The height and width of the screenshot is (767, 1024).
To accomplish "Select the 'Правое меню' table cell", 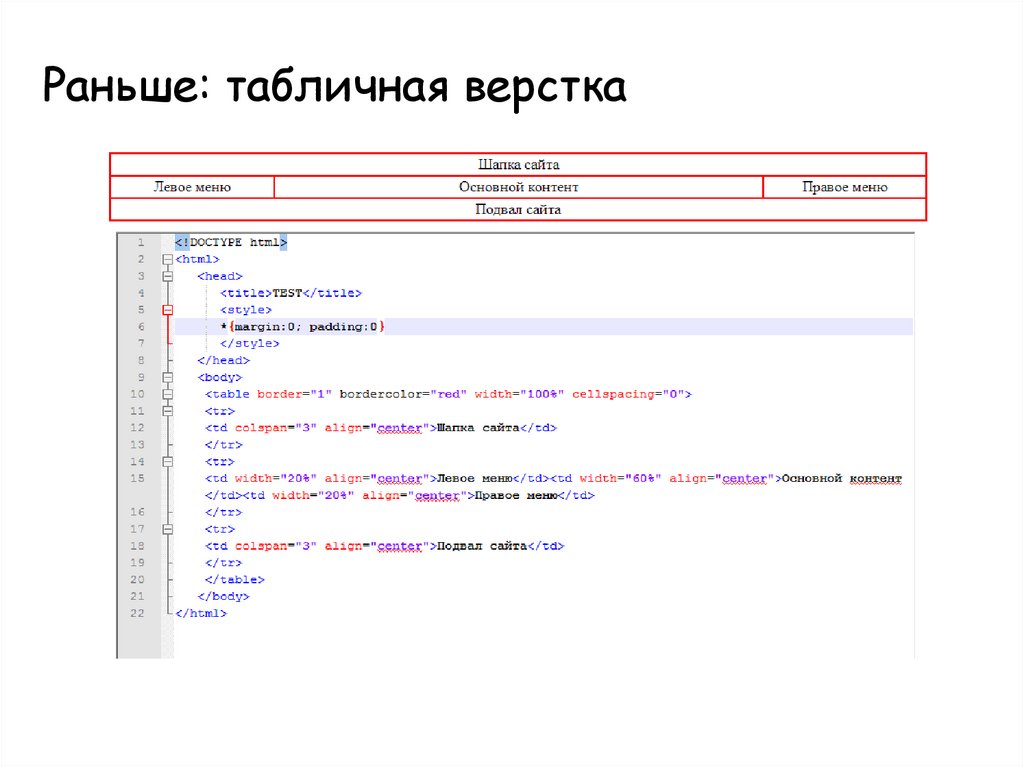I will [x=844, y=187].
